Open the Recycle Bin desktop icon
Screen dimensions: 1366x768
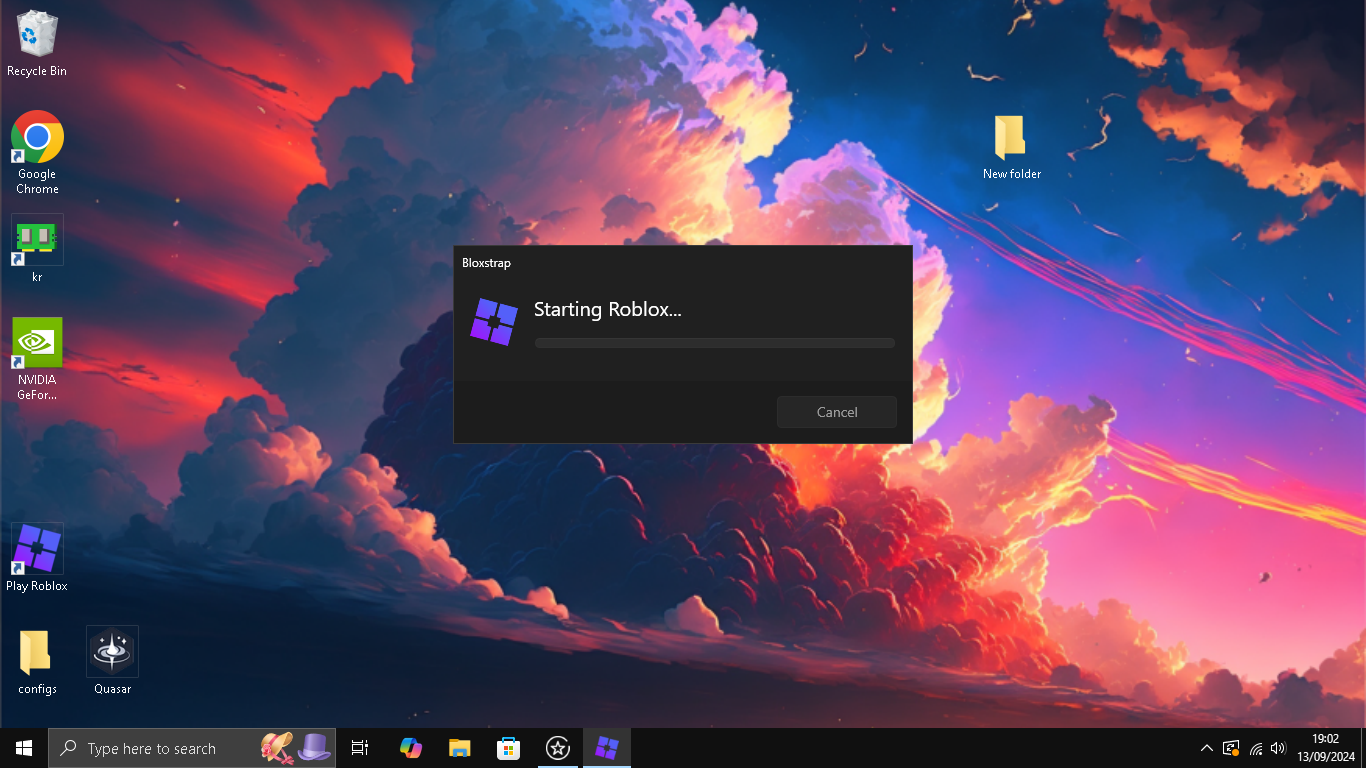[37, 44]
